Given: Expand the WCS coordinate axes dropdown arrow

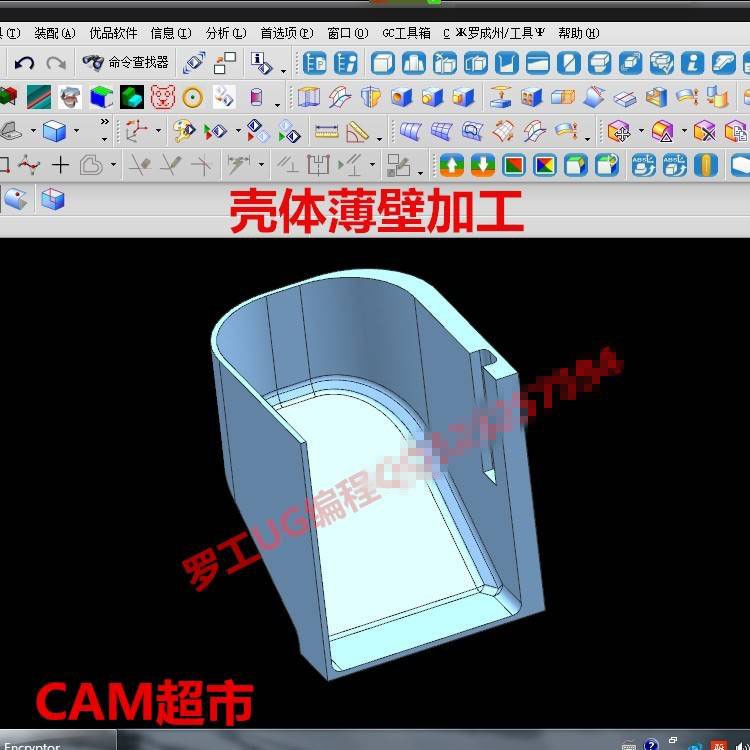Looking at the screenshot, I should (x=157, y=132).
